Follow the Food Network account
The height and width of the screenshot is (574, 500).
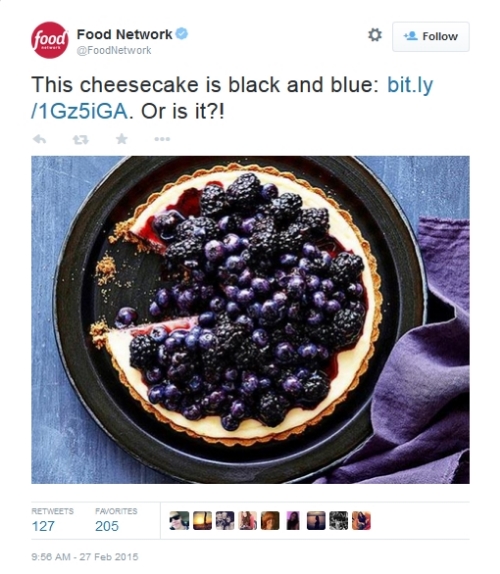[431, 36]
